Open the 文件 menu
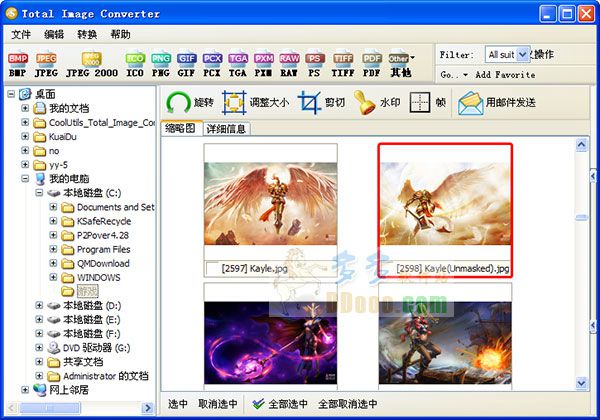 pyautogui.click(x=21, y=34)
